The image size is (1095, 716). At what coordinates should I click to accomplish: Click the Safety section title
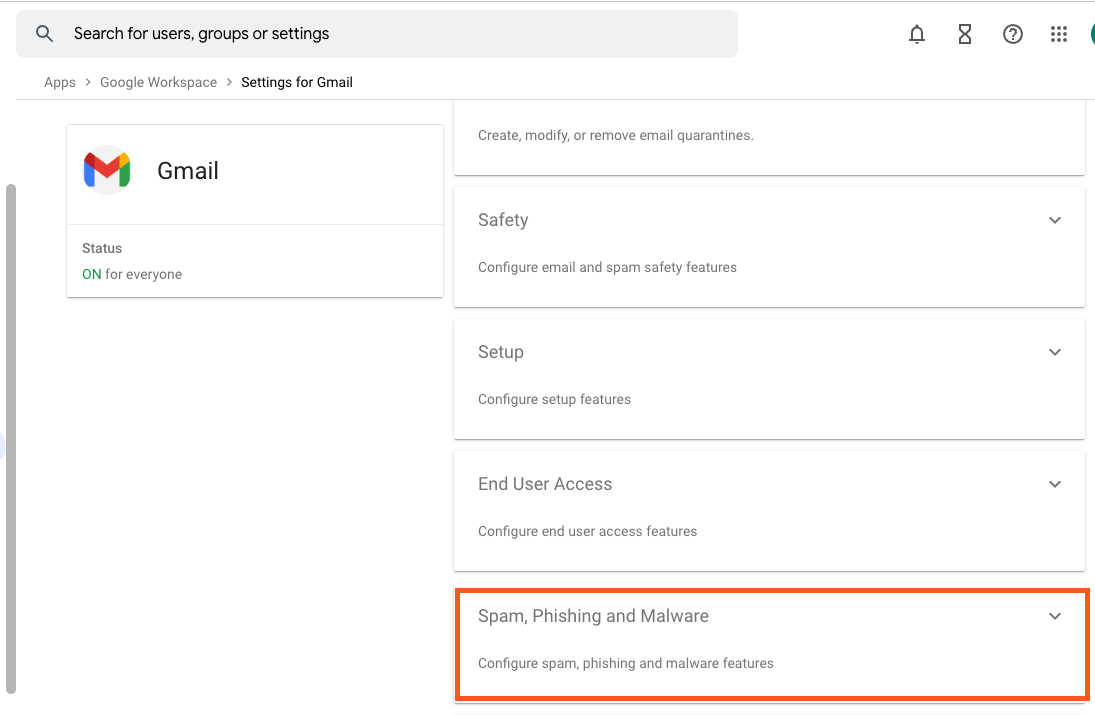pos(503,220)
